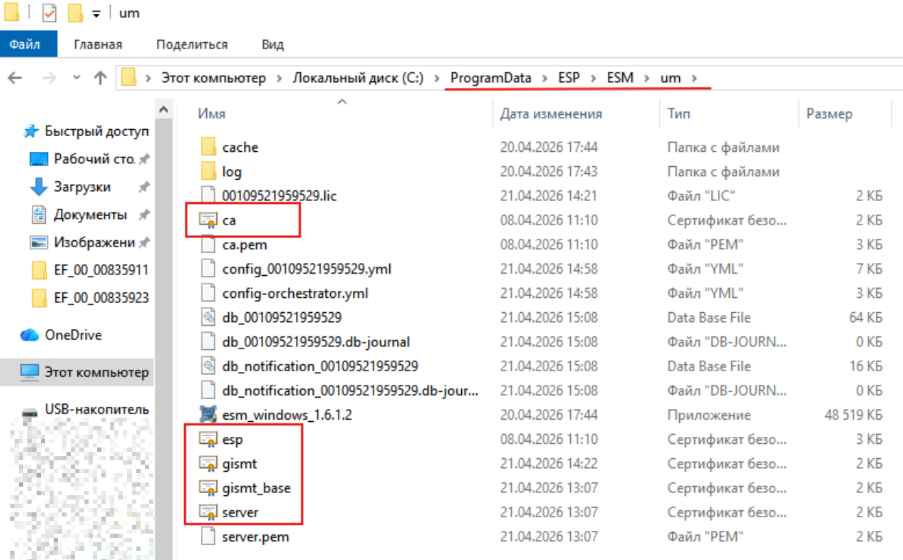
Task: Navigate to ESM in the address bar
Action: tap(620, 78)
